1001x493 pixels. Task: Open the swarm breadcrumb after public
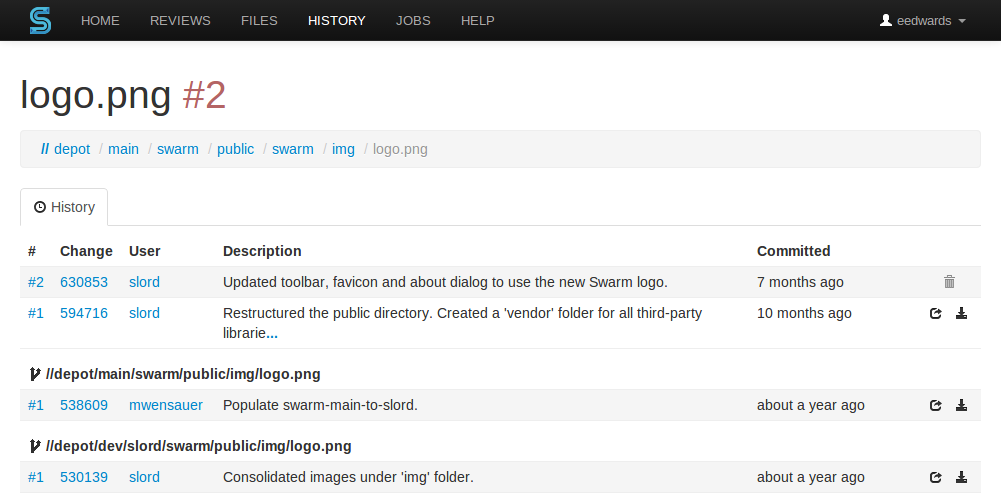[x=292, y=149]
